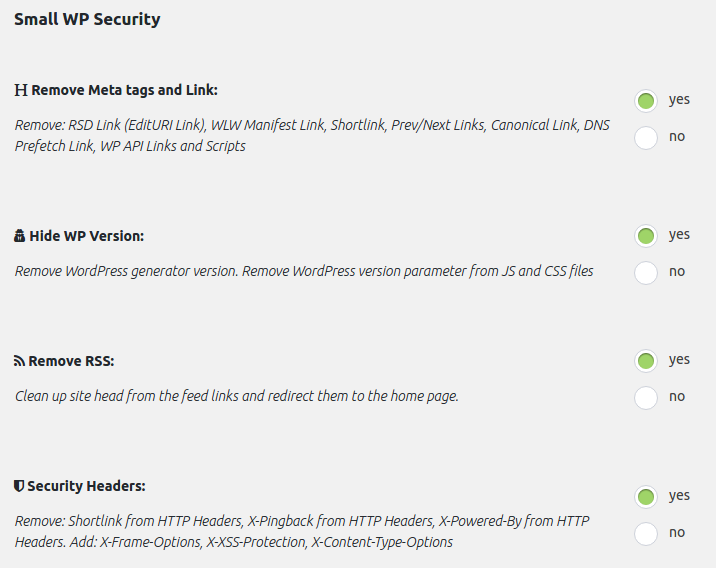
Task: Click the Remove RSS heading text
Action: [78, 361]
